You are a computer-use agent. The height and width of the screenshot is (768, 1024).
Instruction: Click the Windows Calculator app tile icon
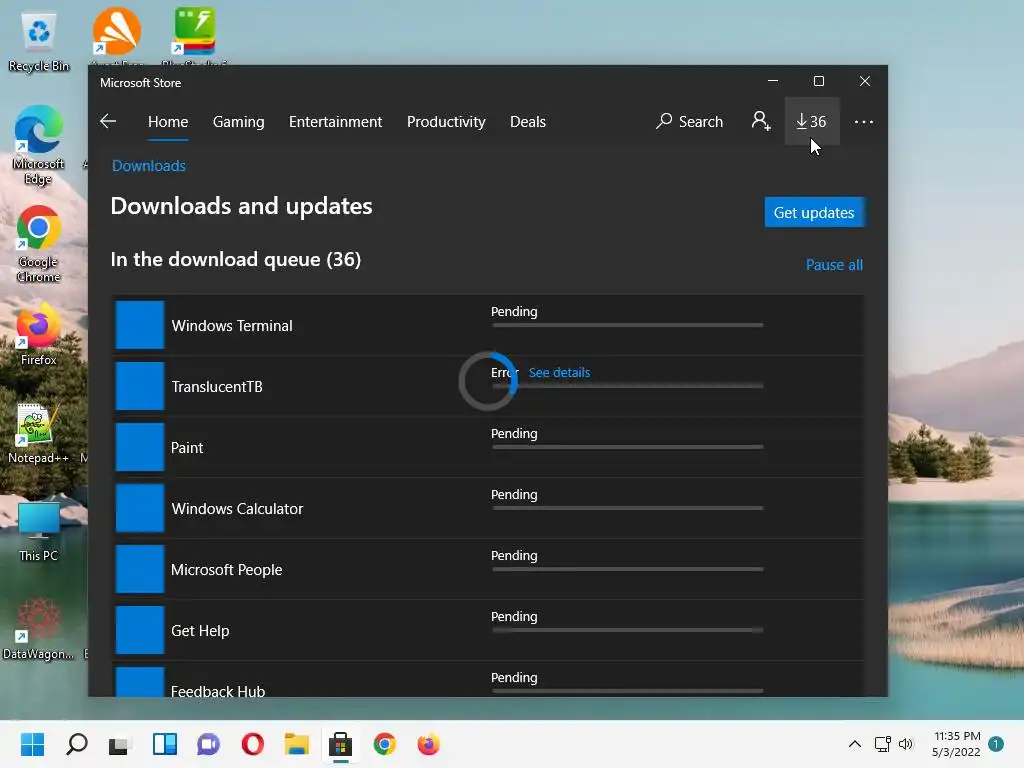pyautogui.click(x=140, y=508)
